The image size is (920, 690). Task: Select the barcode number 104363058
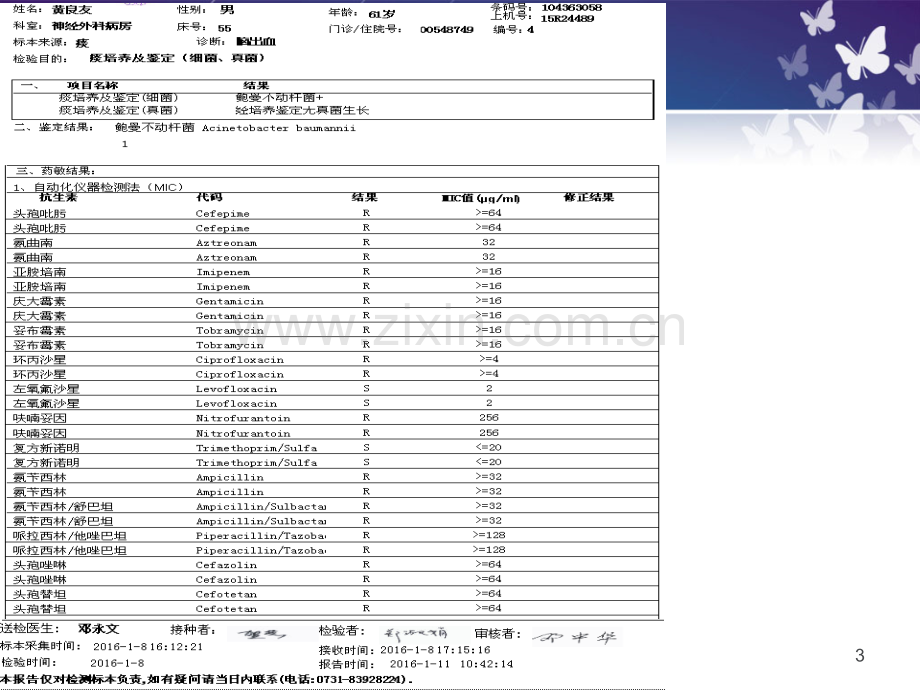(571, 8)
